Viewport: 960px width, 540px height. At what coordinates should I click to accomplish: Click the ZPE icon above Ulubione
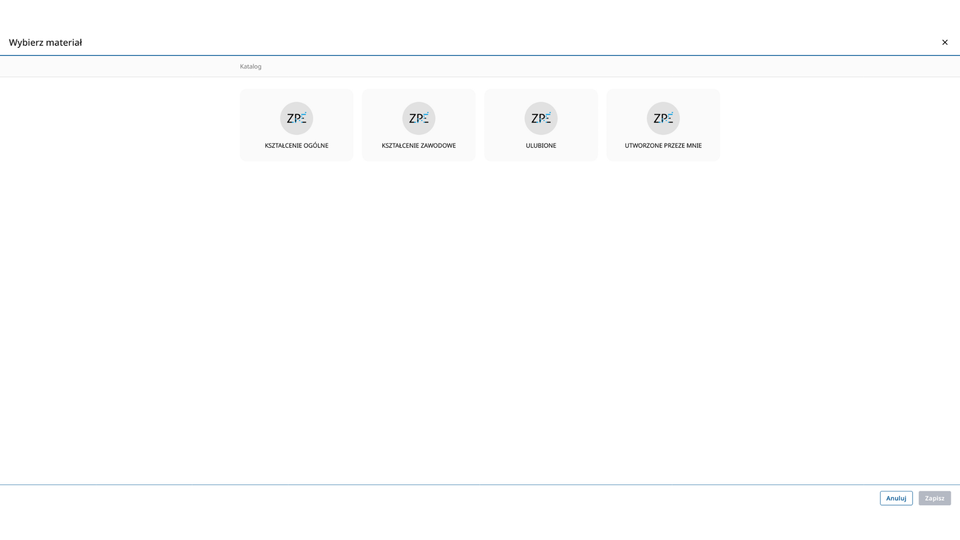pyautogui.click(x=541, y=118)
